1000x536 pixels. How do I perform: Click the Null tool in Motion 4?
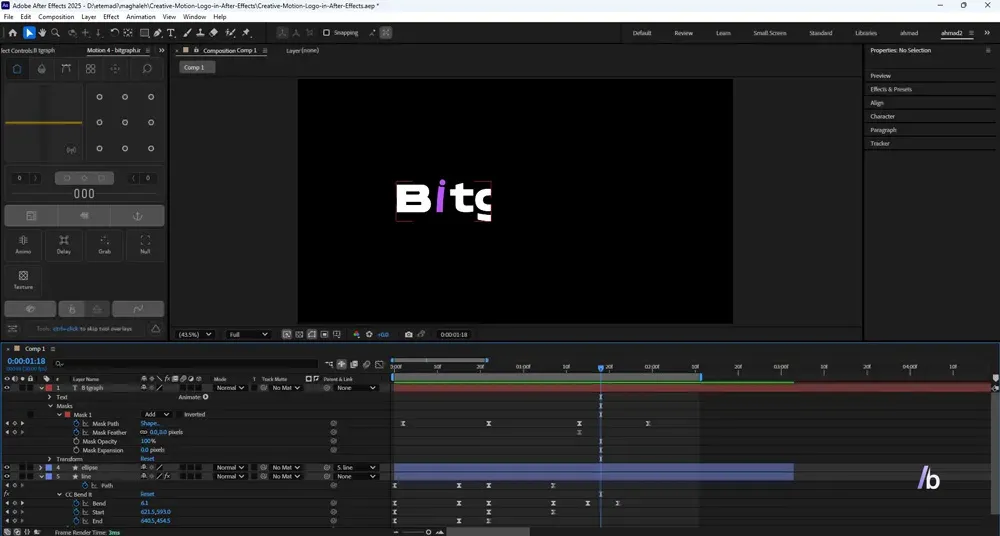point(145,244)
